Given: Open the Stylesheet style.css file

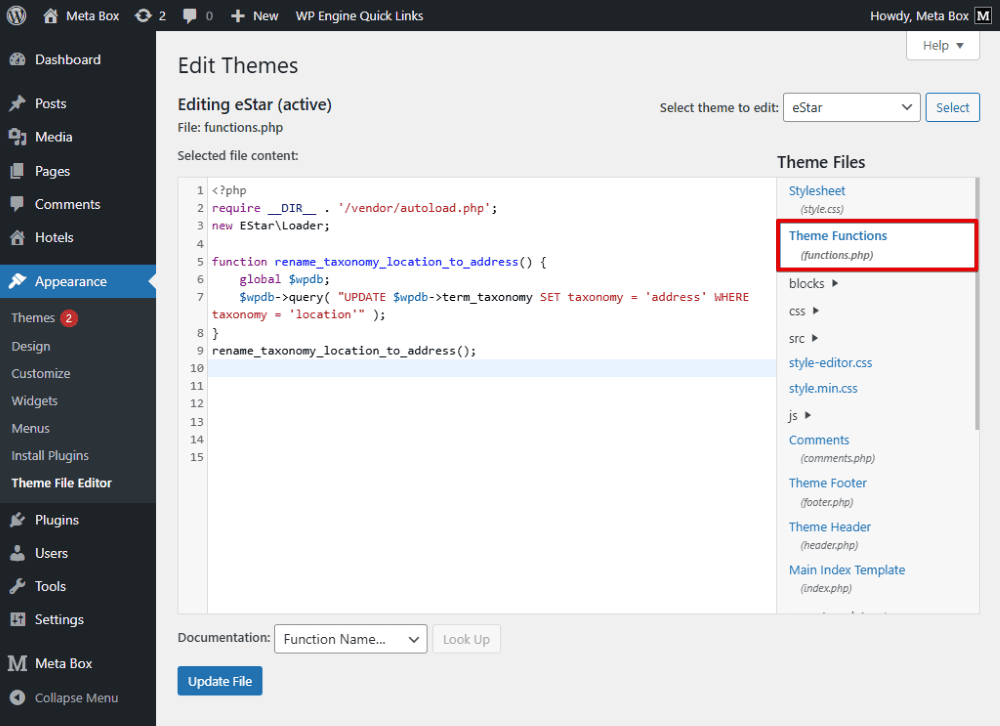Looking at the screenshot, I should (x=816, y=190).
